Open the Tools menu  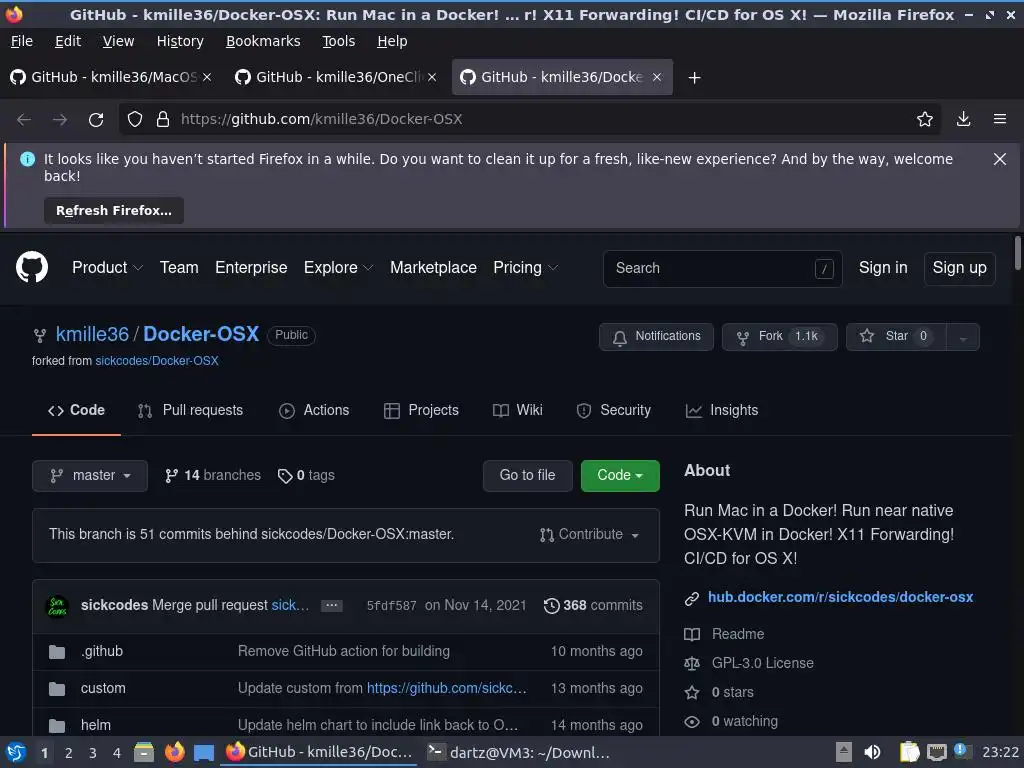point(338,41)
